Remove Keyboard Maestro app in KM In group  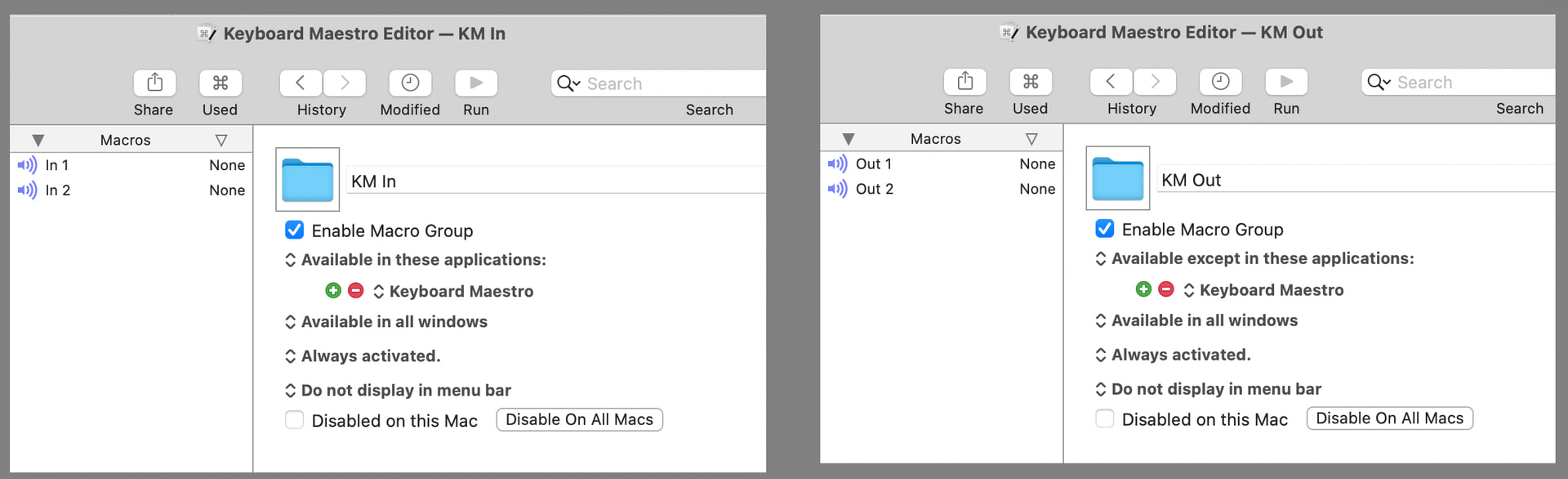pos(356,290)
